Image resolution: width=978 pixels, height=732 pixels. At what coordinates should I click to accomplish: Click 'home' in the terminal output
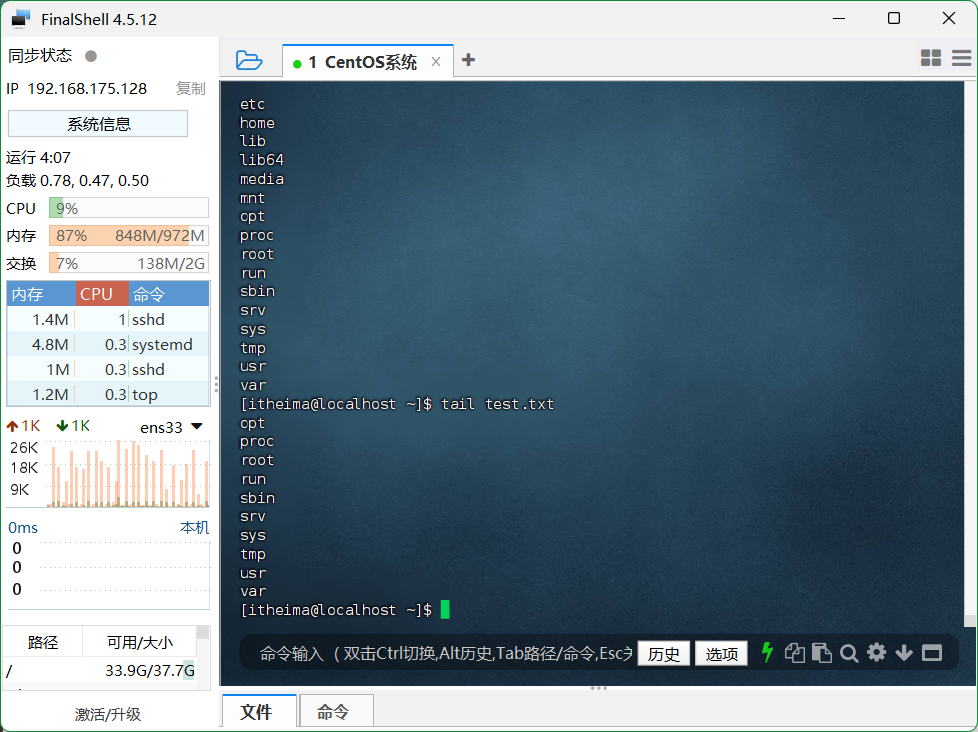point(257,123)
